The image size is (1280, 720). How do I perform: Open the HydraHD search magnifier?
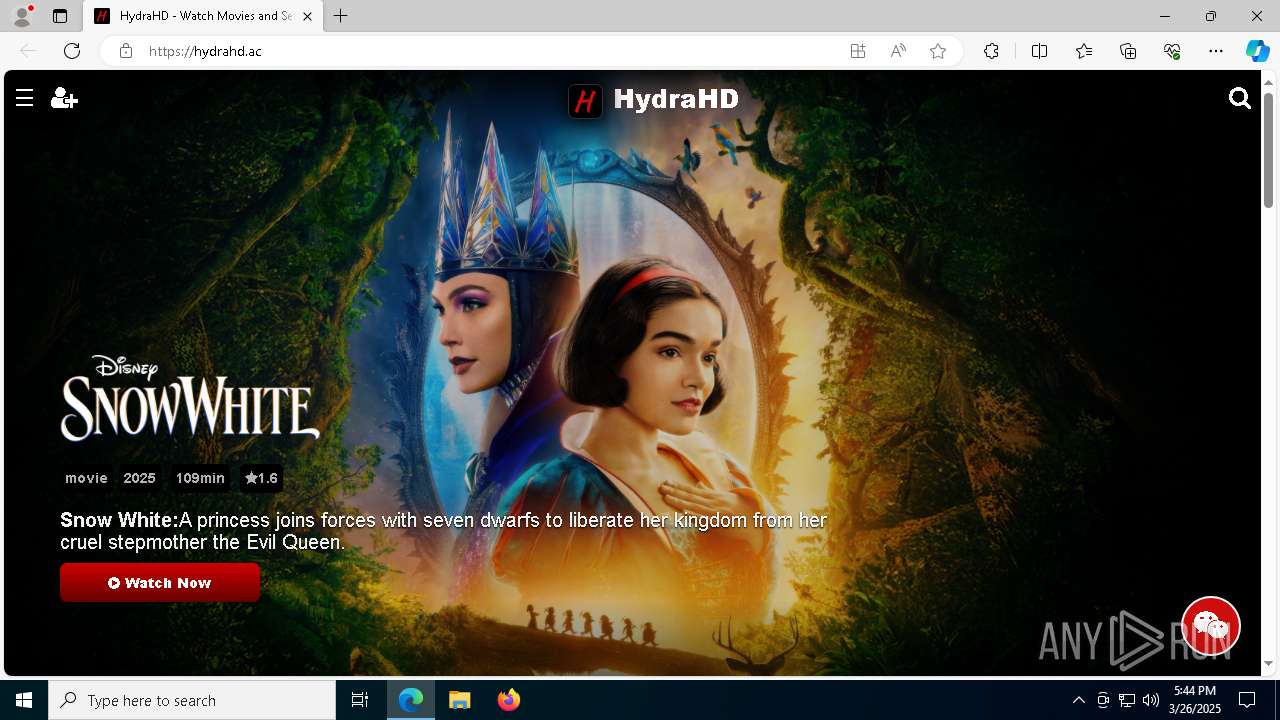coord(1240,98)
